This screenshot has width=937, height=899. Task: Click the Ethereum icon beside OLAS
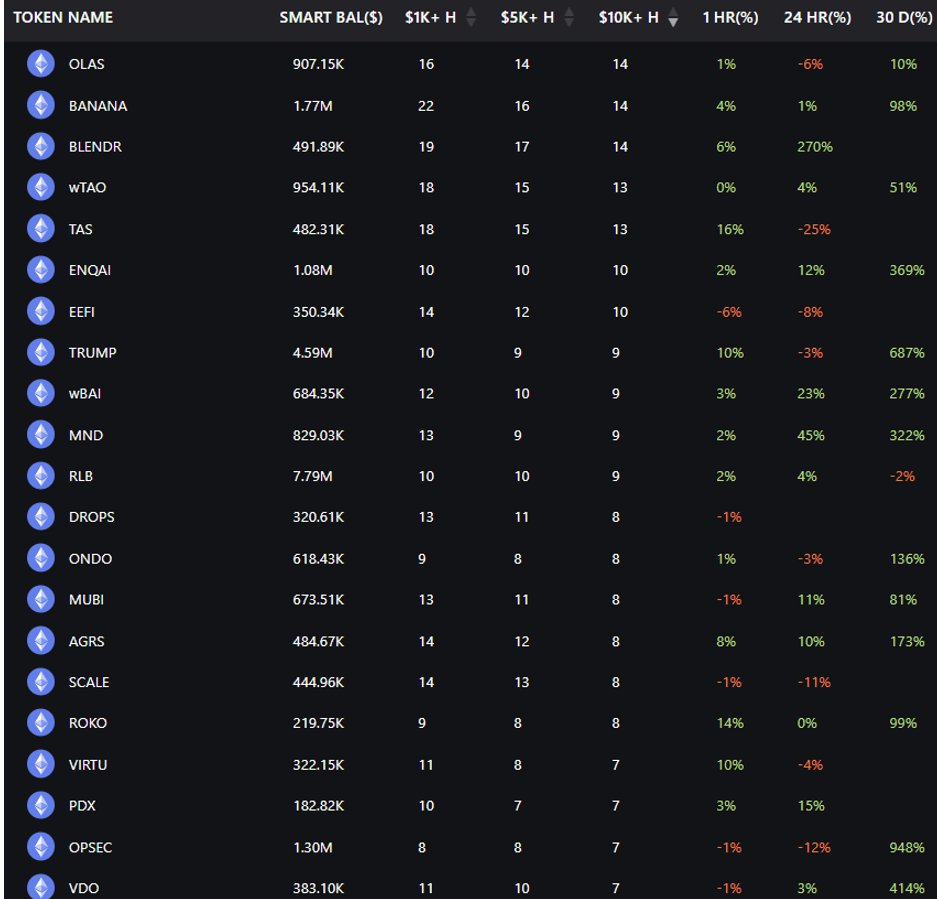(41, 64)
